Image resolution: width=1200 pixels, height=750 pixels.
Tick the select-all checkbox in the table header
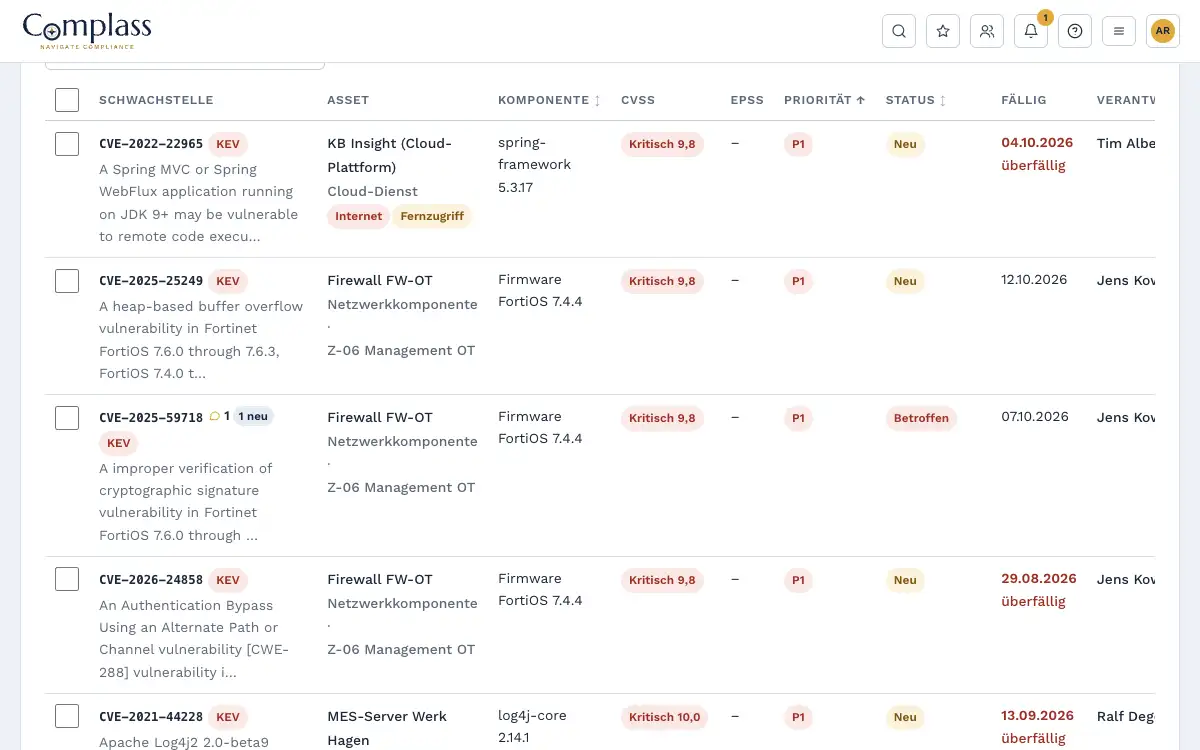click(67, 100)
